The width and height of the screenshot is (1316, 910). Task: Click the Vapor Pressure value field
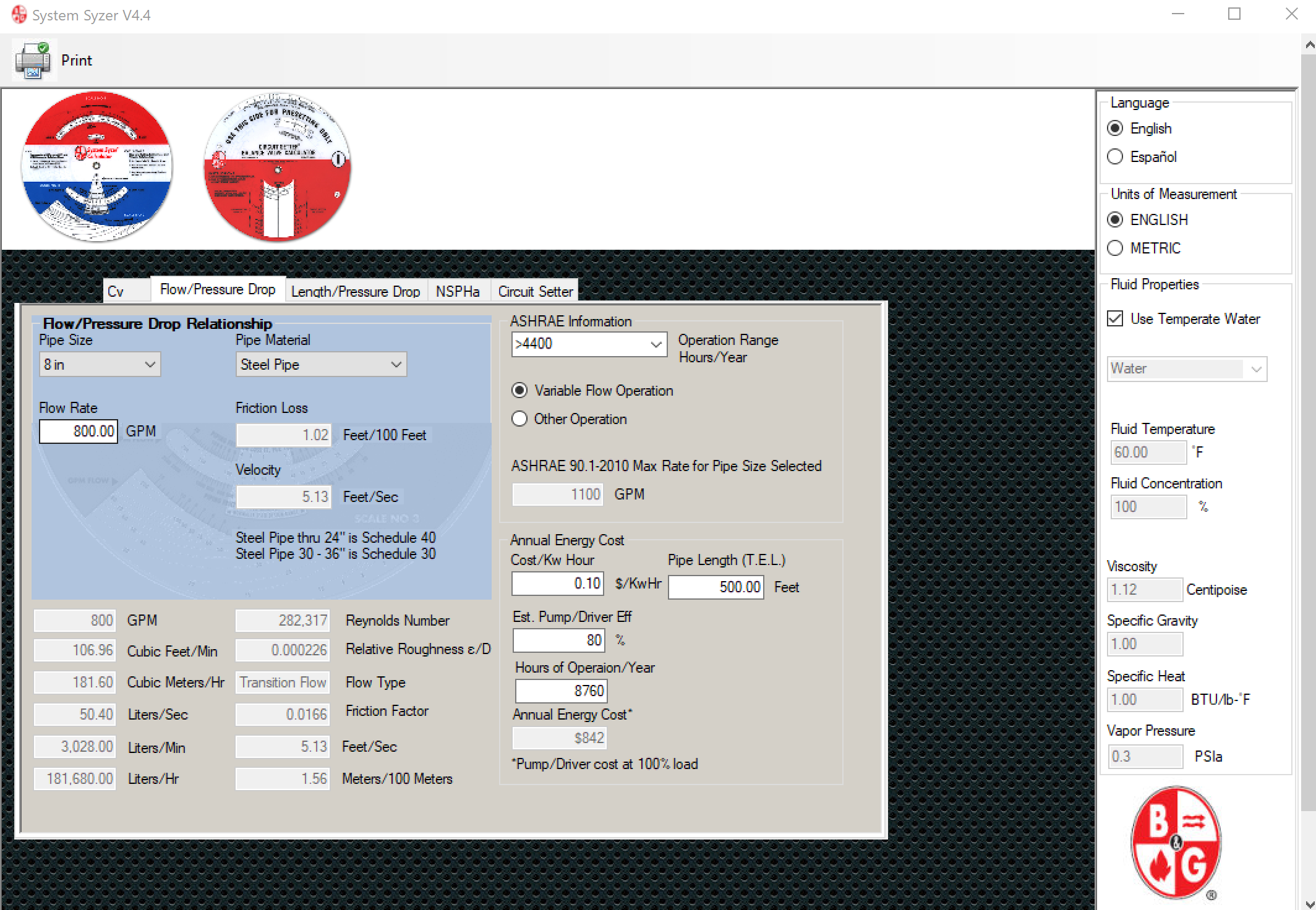tap(1145, 756)
